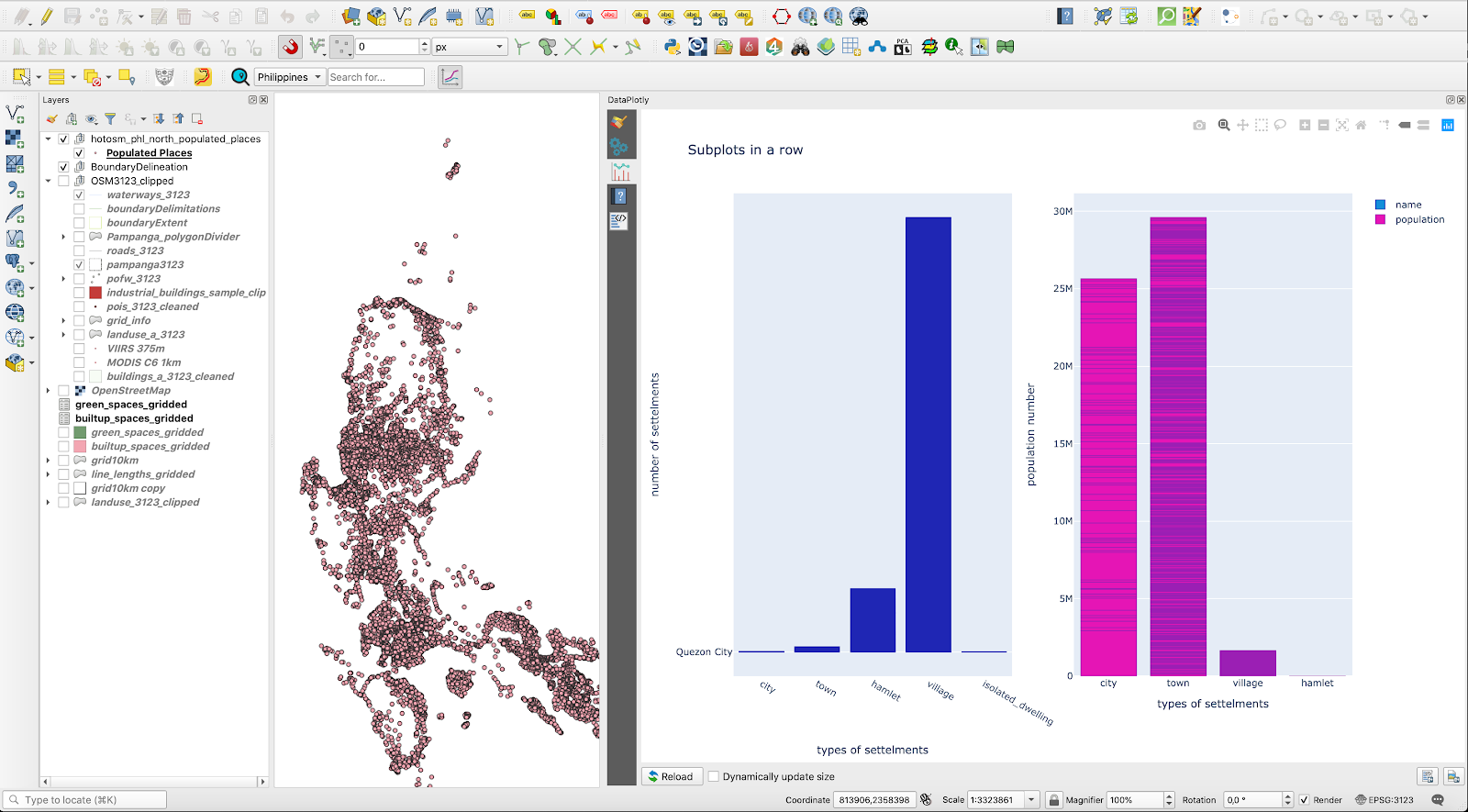Select the BoundaryDelineation group

click(139, 167)
